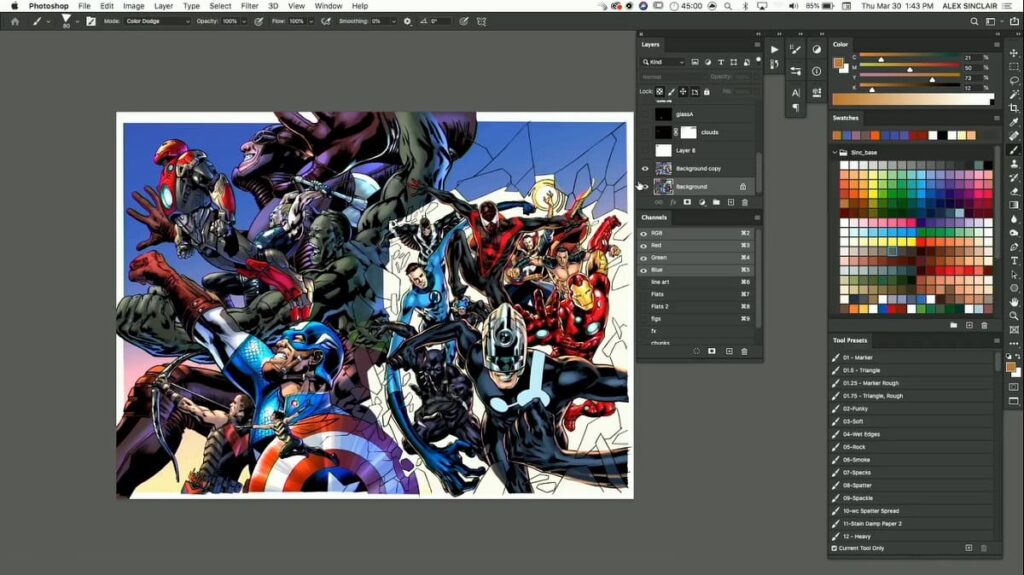Click the CMYK color ramp bar
Image resolution: width=1024 pixels, height=575 pixels.
(x=912, y=100)
